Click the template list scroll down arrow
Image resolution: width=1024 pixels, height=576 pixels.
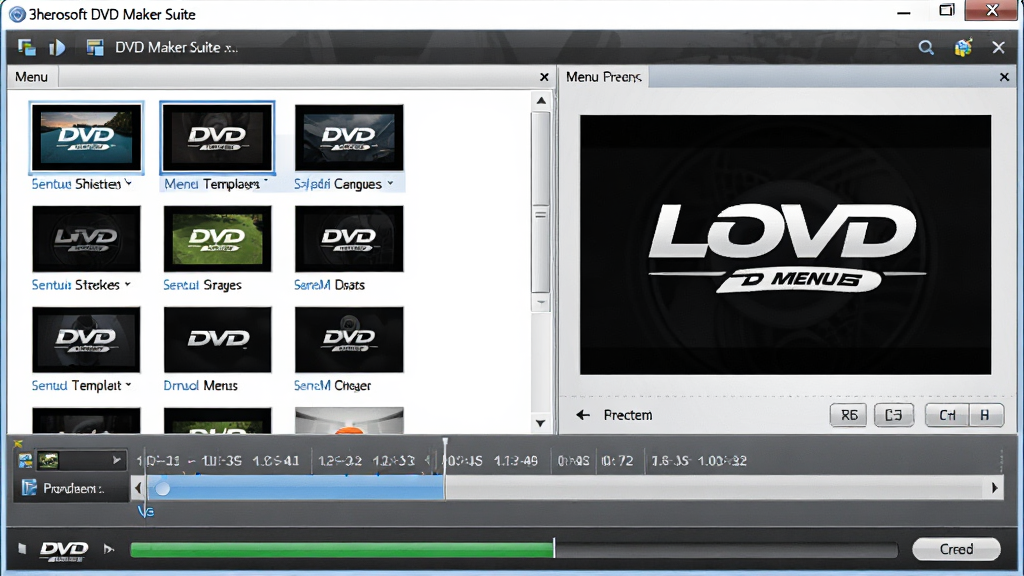[x=541, y=423]
